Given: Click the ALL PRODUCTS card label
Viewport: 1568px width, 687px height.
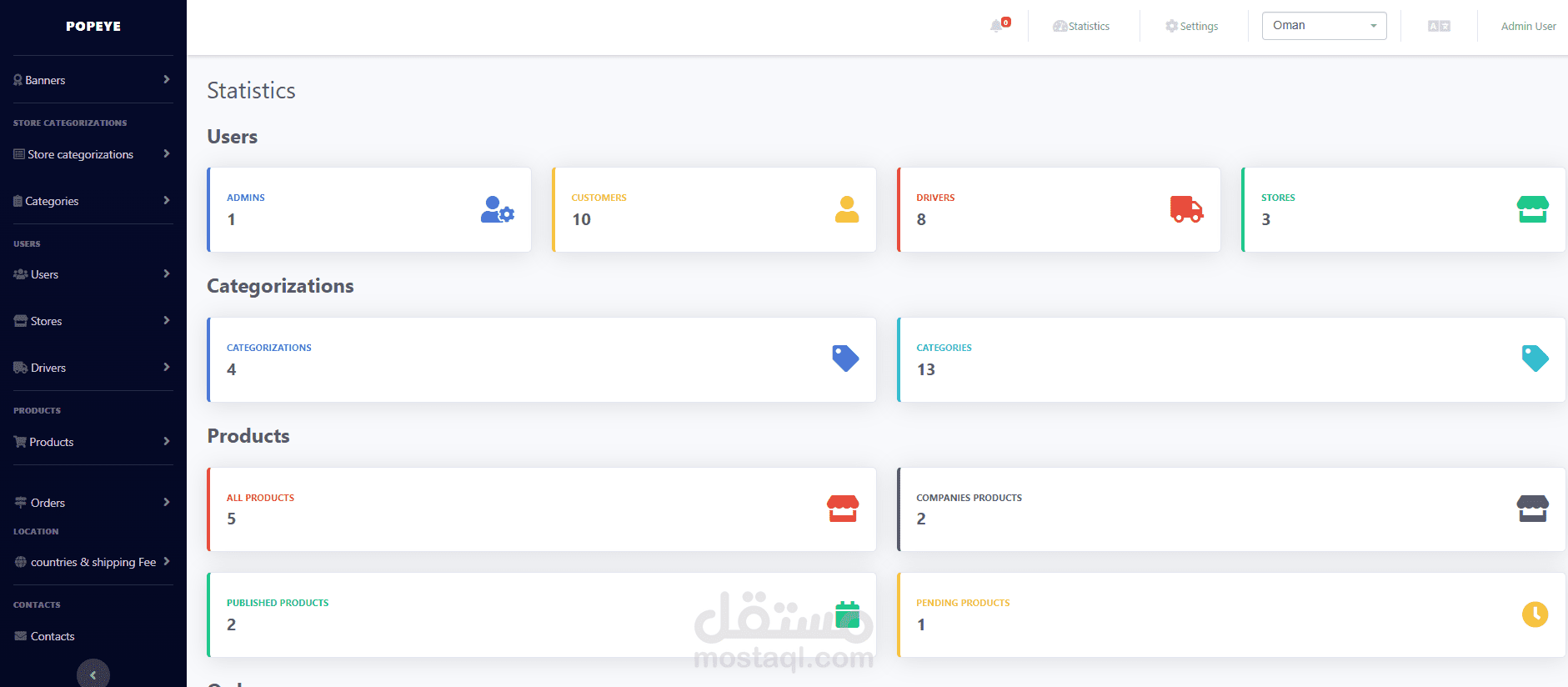Looking at the screenshot, I should click(x=260, y=498).
